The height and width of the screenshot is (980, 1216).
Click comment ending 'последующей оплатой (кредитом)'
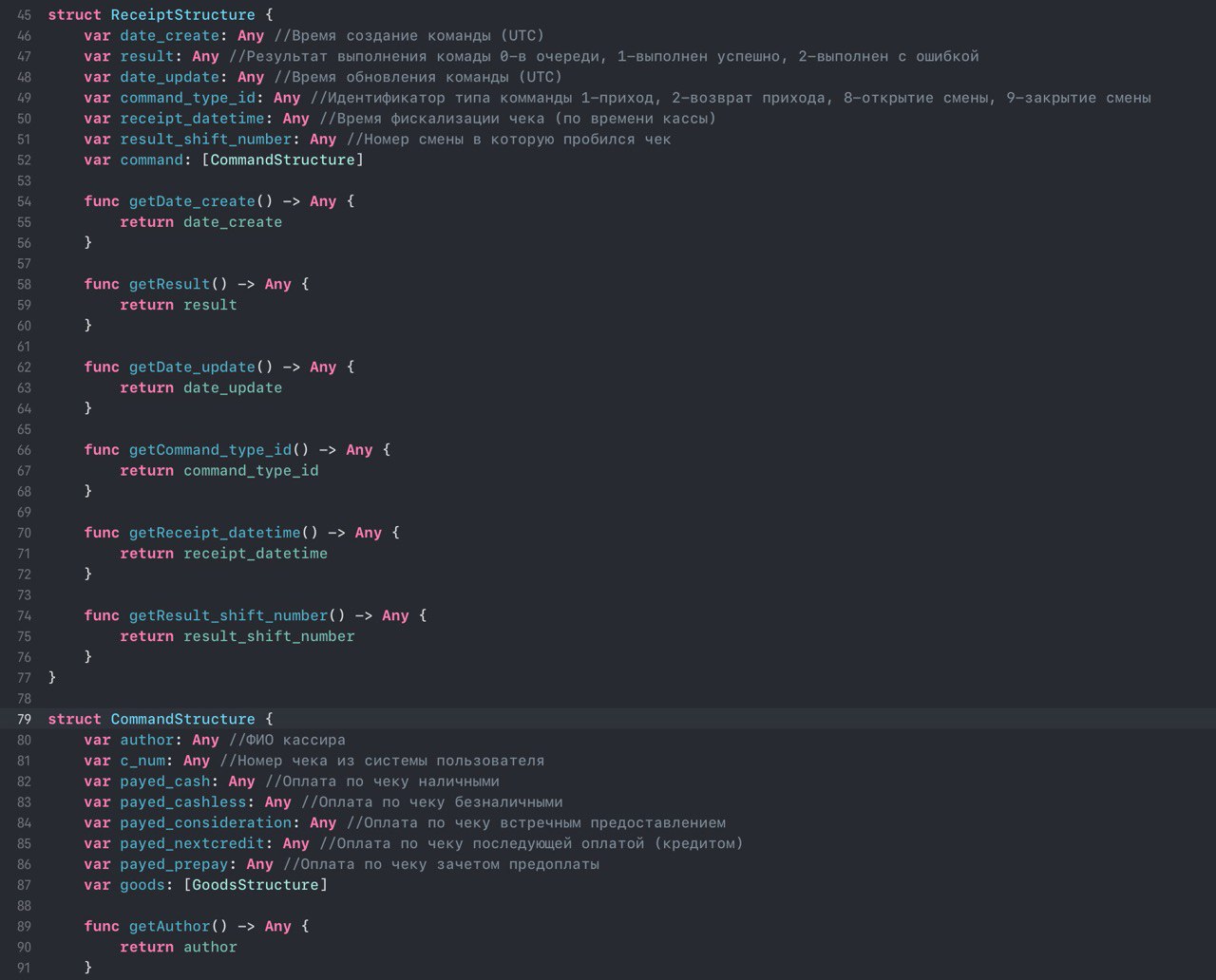coord(531,843)
